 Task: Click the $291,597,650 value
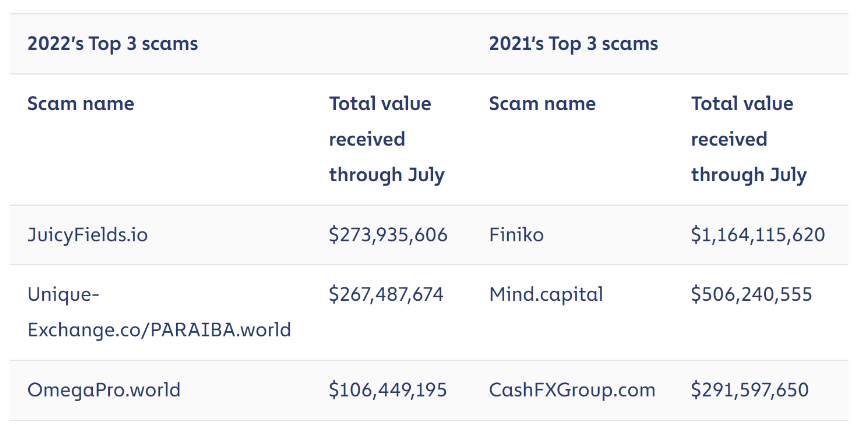[749, 390]
